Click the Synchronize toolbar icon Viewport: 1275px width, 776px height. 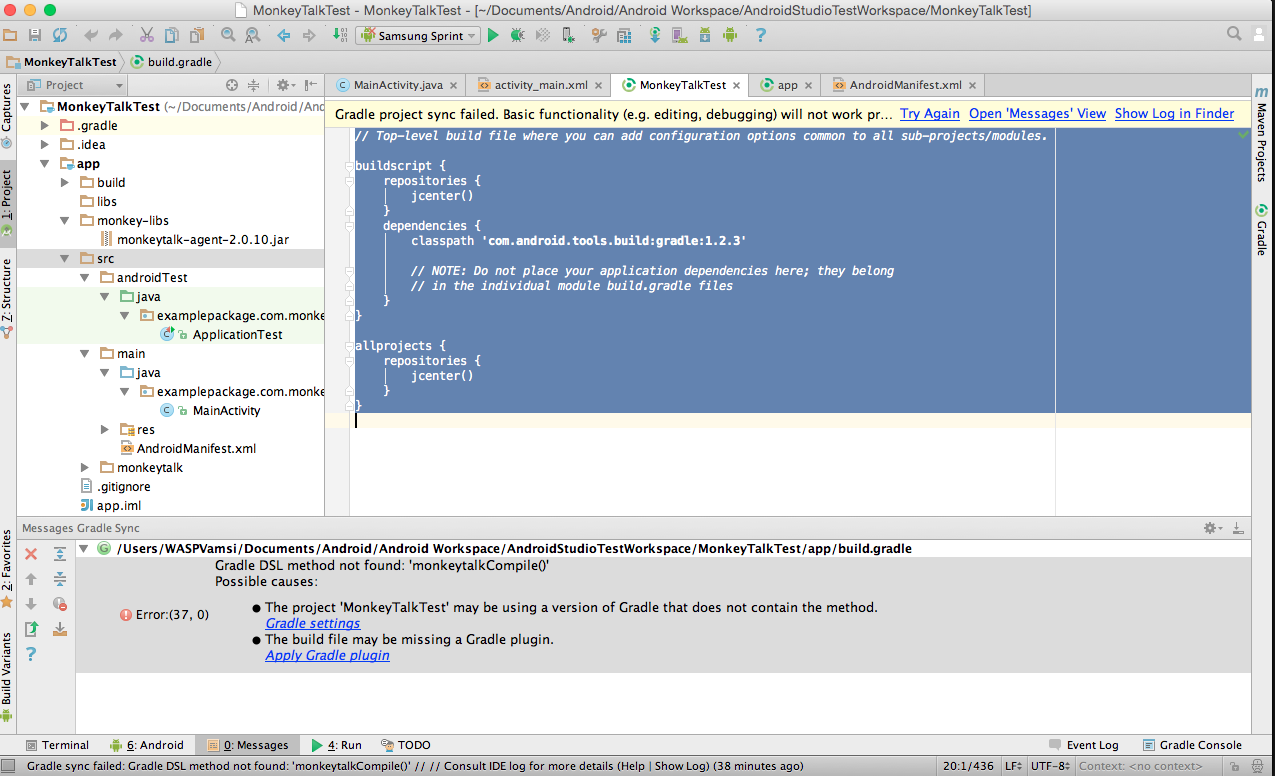coord(60,35)
